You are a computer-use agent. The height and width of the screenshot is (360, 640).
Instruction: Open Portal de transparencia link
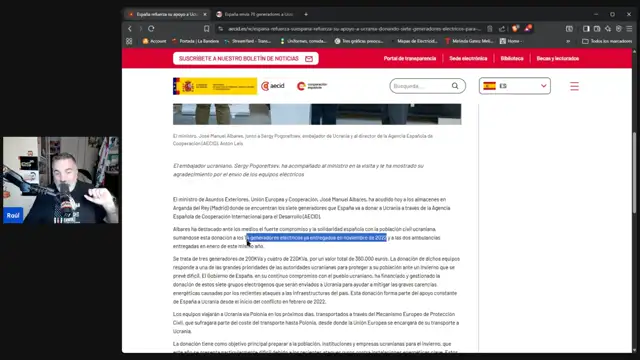pyautogui.click(x=410, y=58)
